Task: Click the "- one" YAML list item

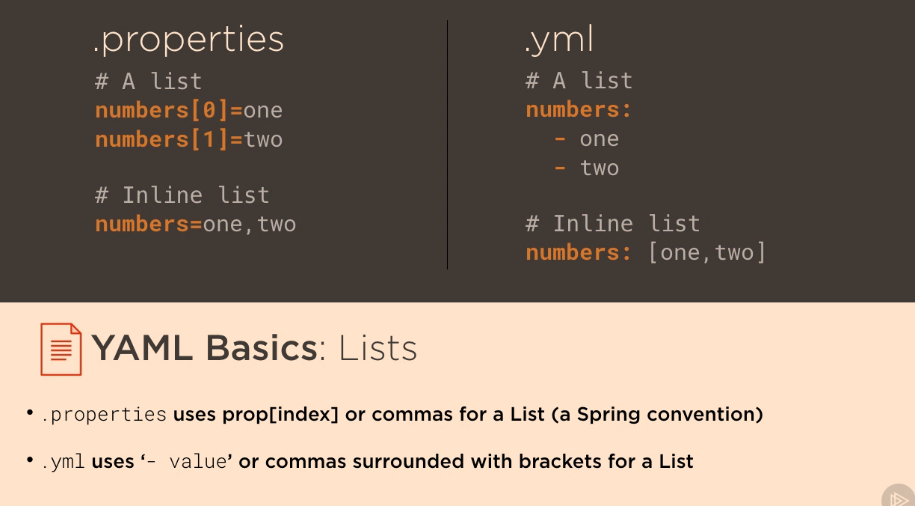Action: [x=587, y=139]
